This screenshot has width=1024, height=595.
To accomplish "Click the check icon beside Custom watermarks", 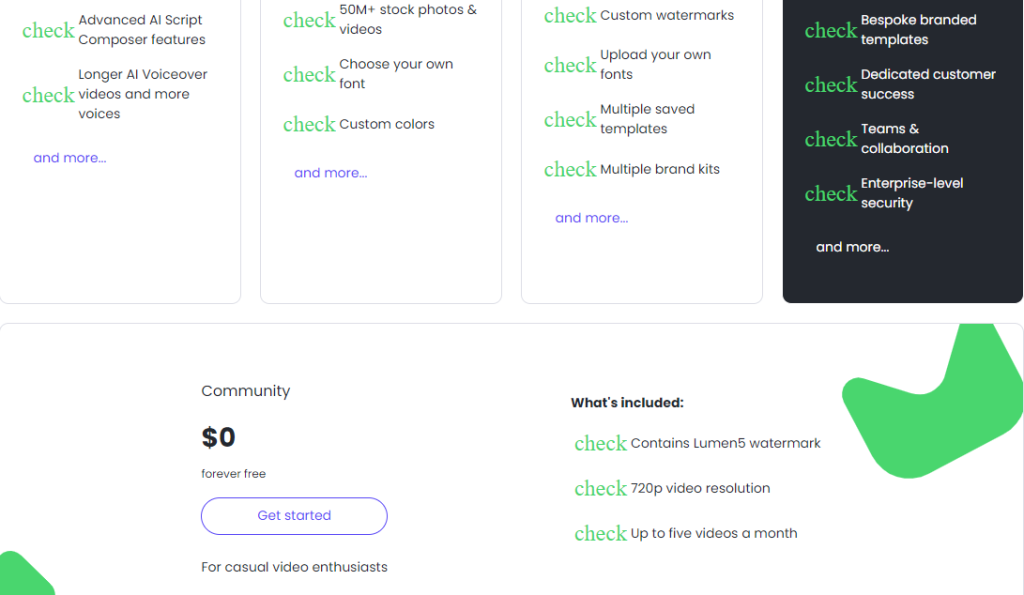I will coord(569,16).
